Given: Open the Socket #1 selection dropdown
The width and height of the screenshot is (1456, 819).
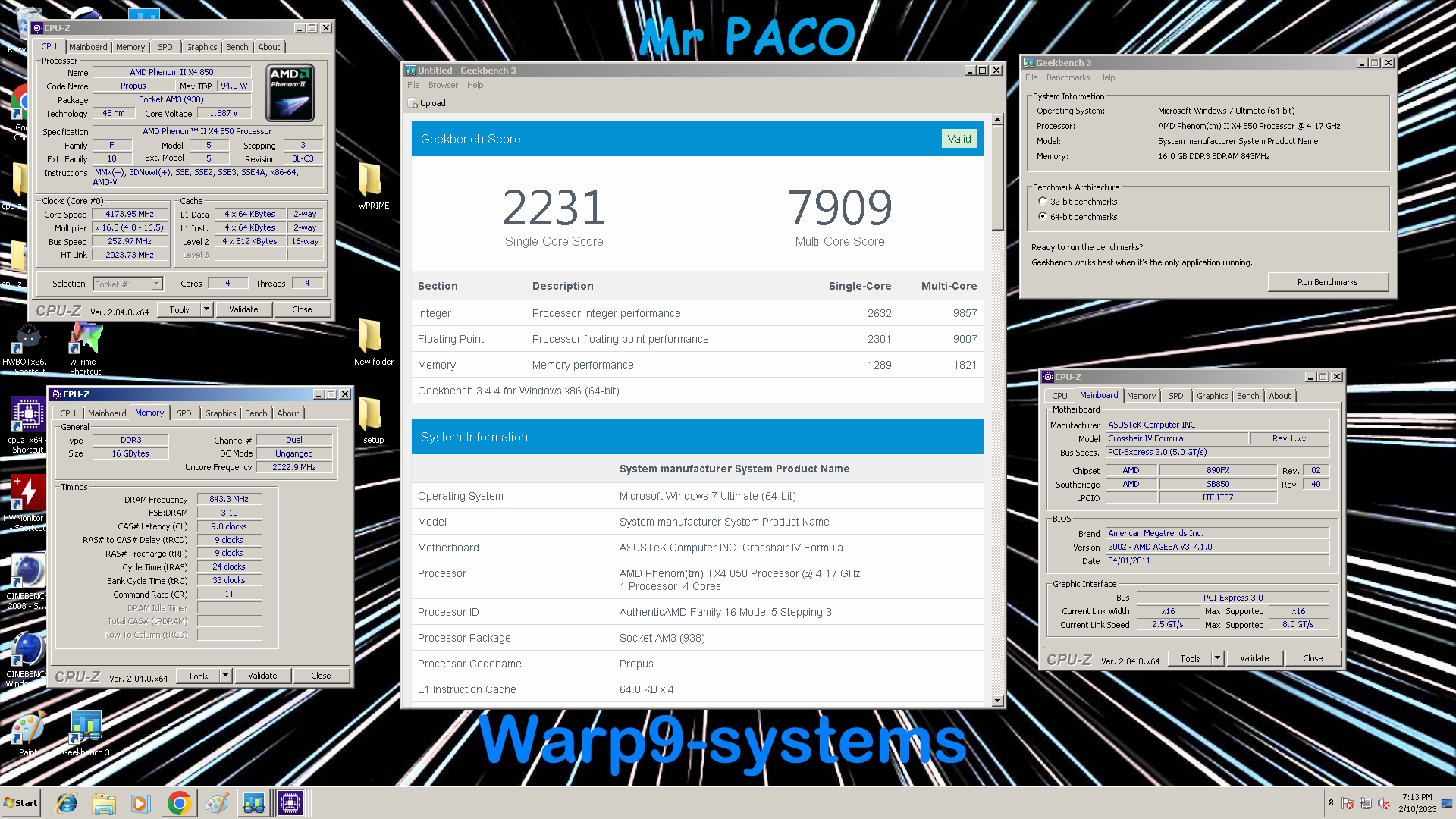Looking at the screenshot, I should (x=156, y=284).
